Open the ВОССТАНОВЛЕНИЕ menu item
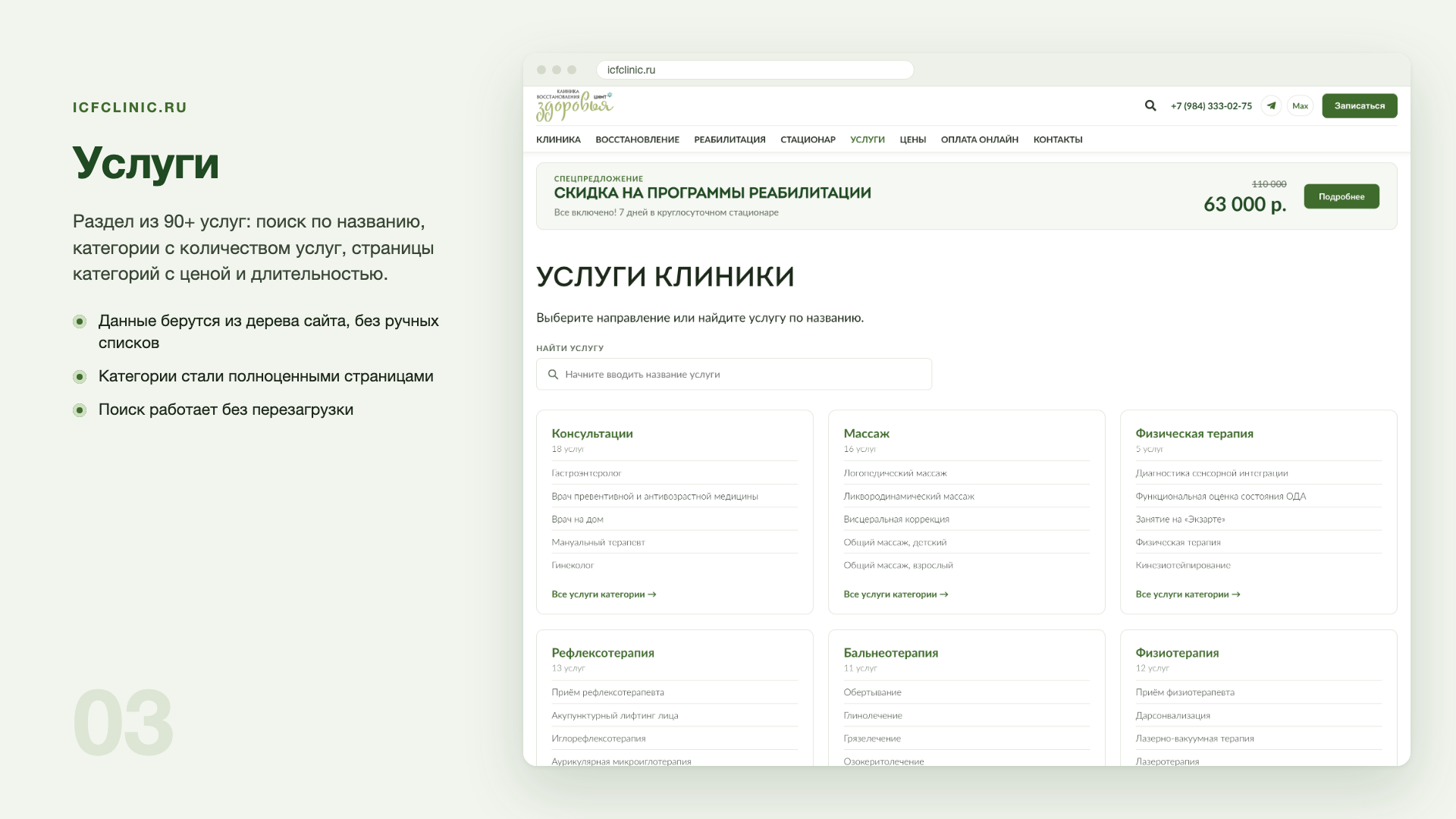 click(x=637, y=140)
